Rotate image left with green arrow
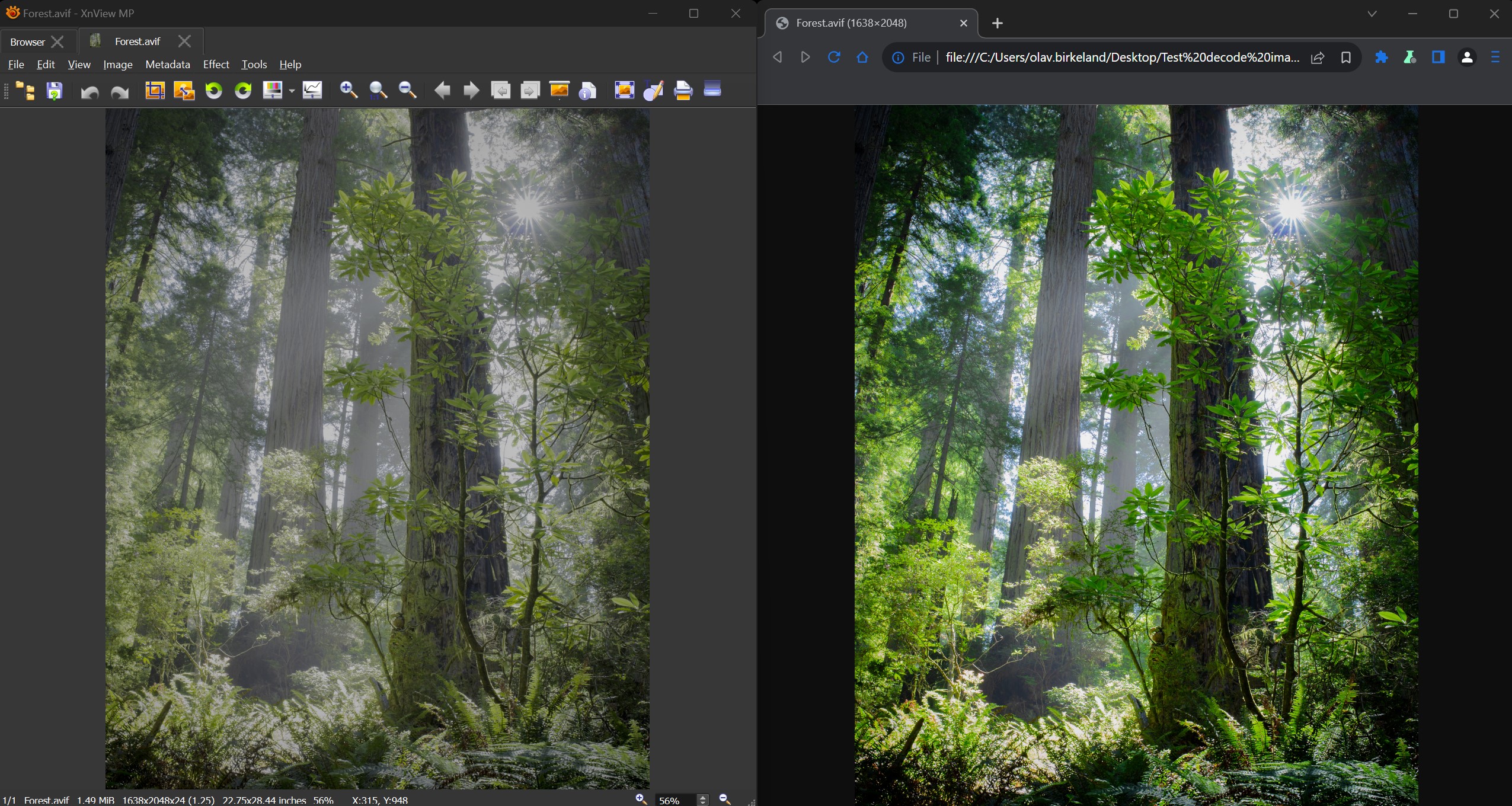 (x=213, y=91)
